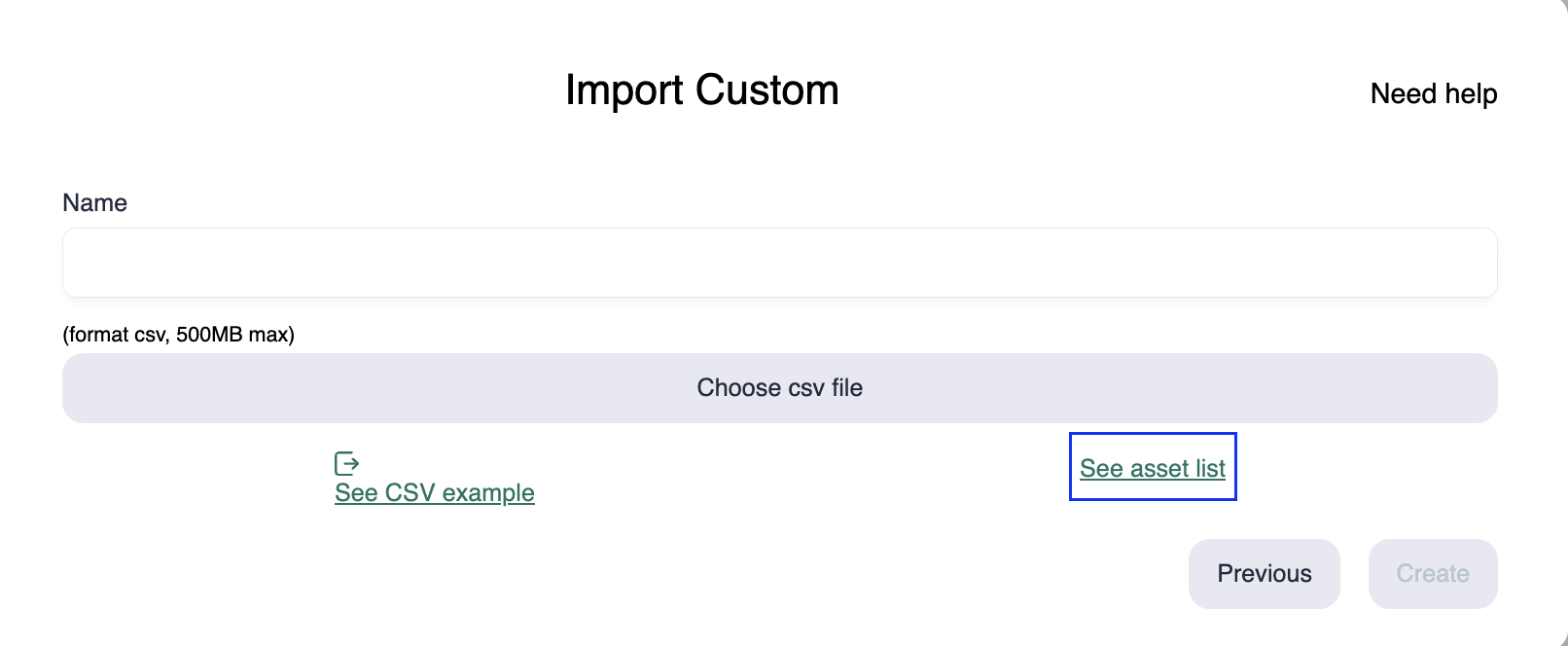1568x646 pixels.
Task: Focus the empty Name box
Action: coord(779,263)
